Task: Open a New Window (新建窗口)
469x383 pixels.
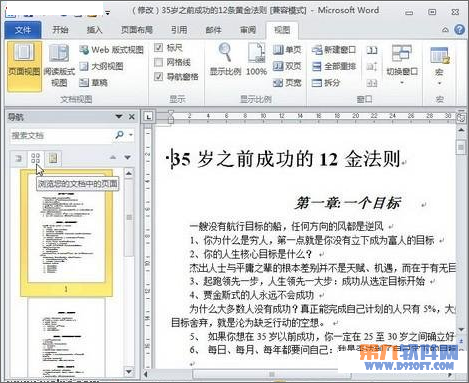Action: [x=334, y=50]
